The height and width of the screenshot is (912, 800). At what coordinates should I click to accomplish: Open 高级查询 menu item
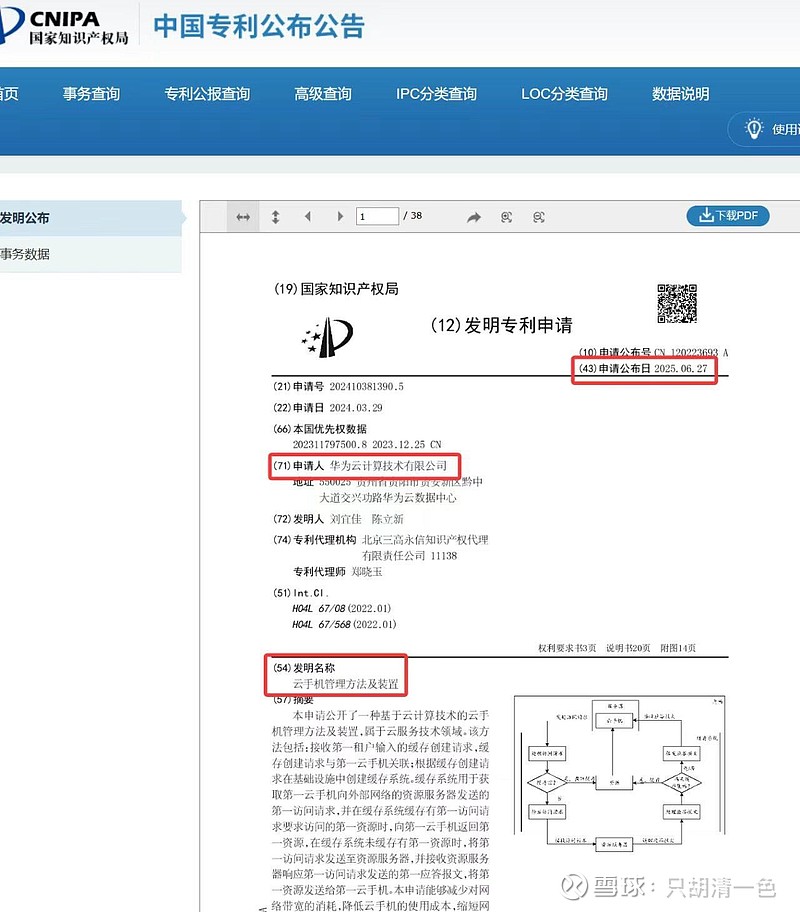(323, 94)
